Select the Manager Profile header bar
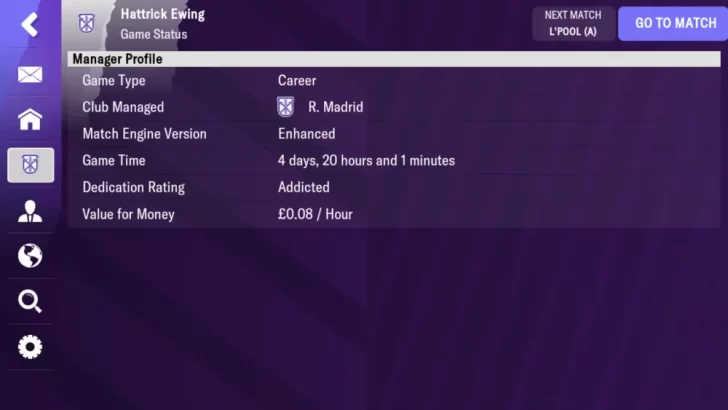The height and width of the screenshot is (410, 728). pyautogui.click(x=394, y=59)
